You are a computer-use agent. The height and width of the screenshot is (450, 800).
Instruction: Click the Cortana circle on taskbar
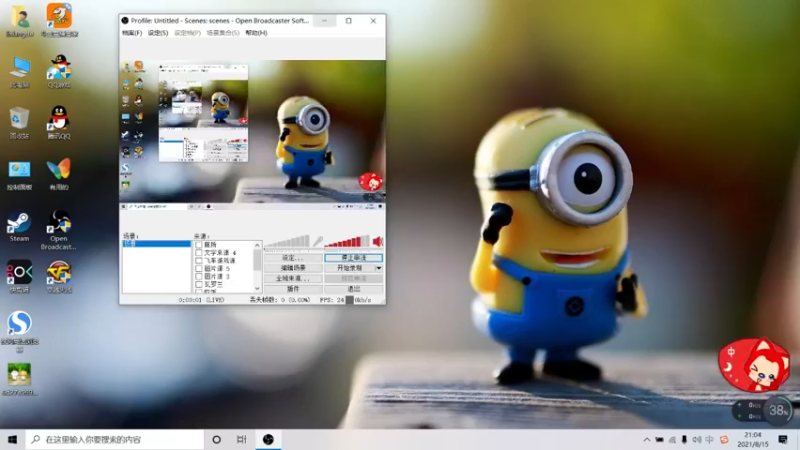[x=216, y=439]
